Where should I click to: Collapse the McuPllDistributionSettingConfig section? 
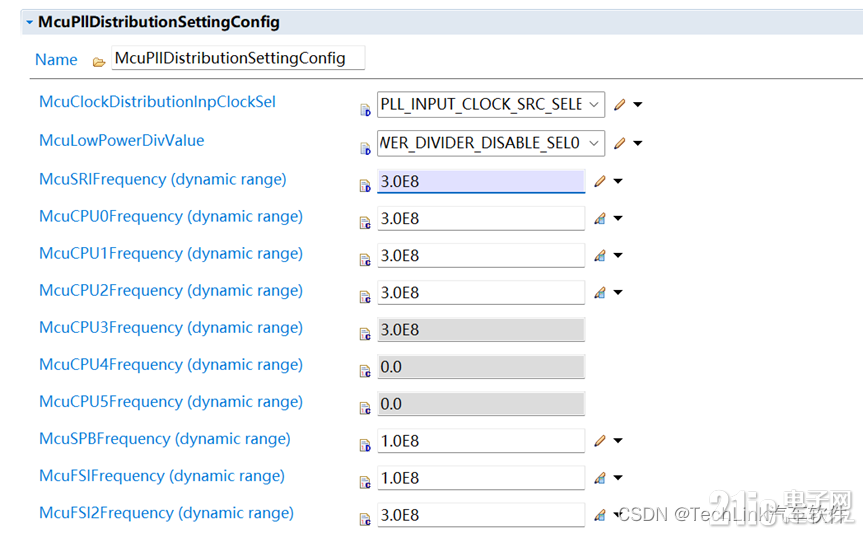(x=29, y=22)
